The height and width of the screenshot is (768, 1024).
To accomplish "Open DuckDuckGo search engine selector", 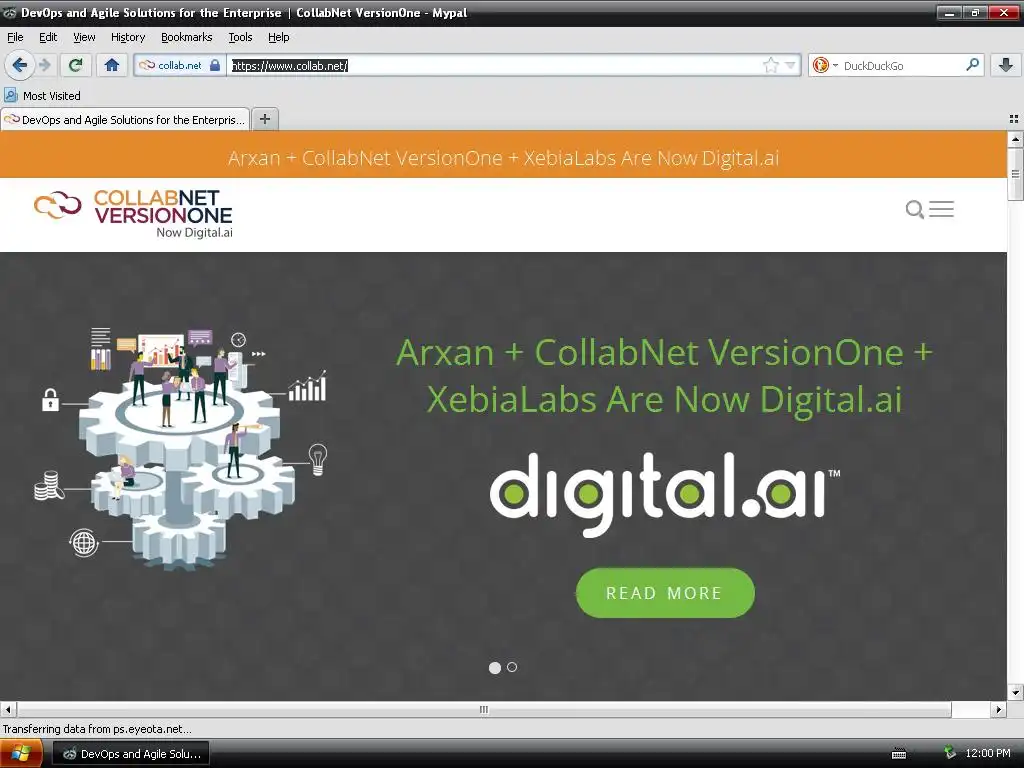I will pos(825,65).
